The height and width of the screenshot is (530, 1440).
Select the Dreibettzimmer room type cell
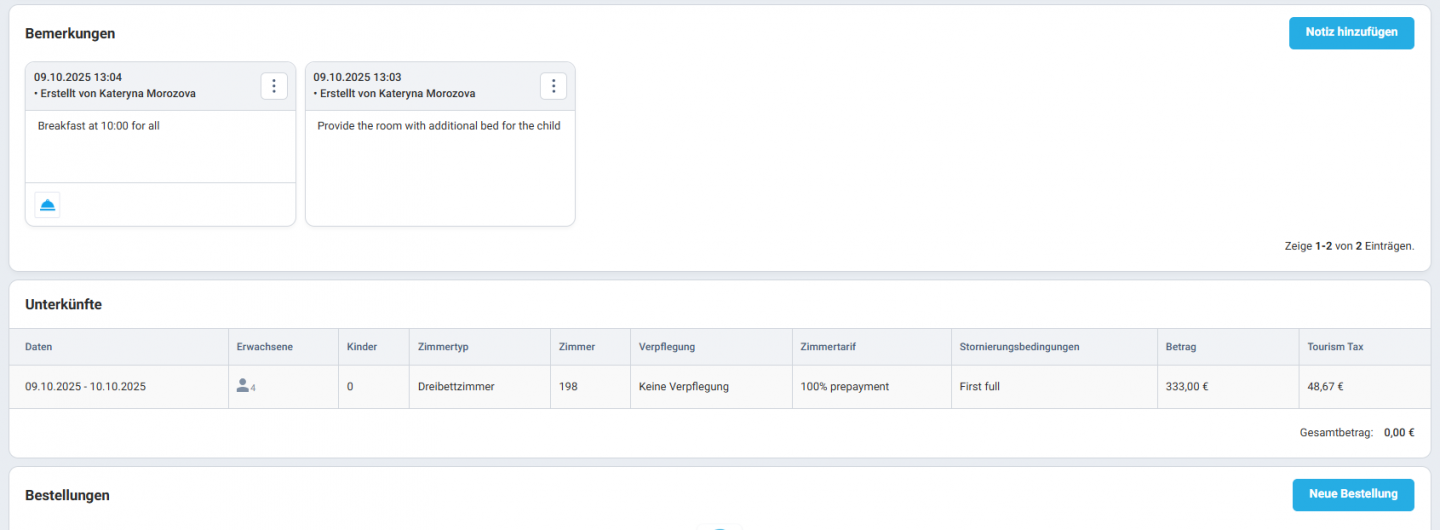tap(456, 387)
